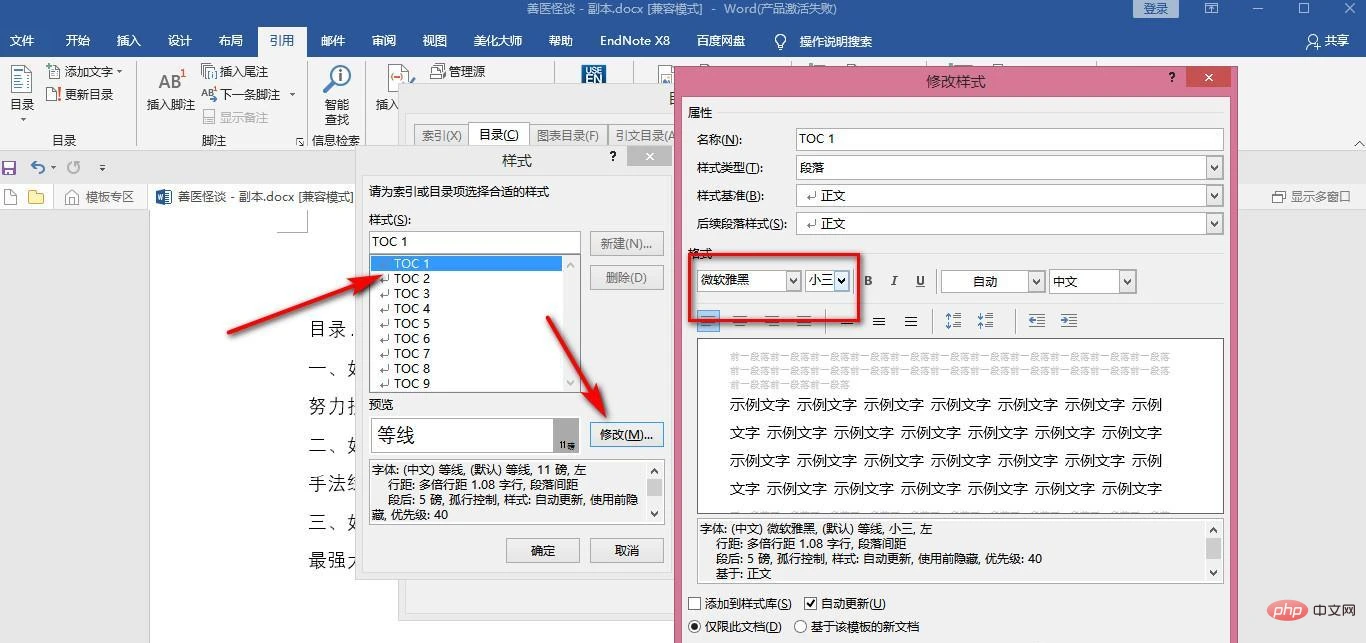
Task: Open the Design ribbon tab
Action: tap(180, 41)
